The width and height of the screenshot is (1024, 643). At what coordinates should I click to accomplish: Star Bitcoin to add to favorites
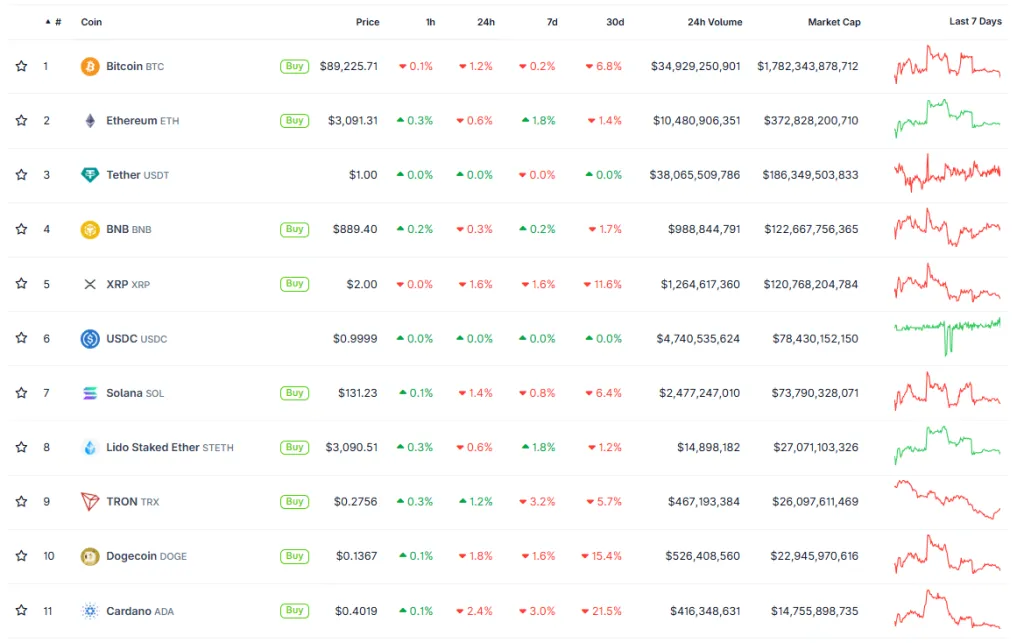[21, 66]
